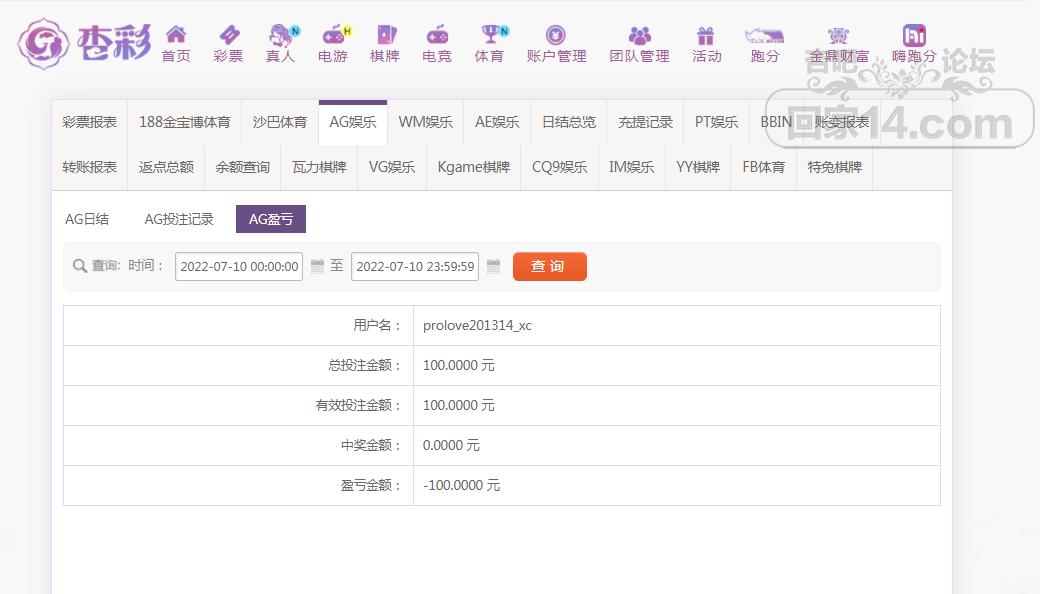Select the 彩票报表 tab
The image size is (1040, 594).
pyautogui.click(x=89, y=122)
